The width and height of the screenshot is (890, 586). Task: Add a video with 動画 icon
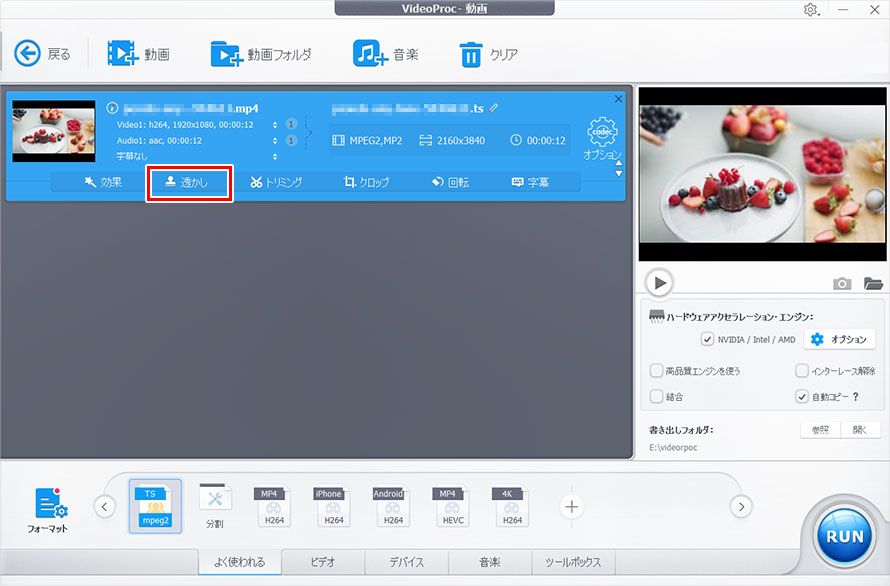tap(138, 54)
